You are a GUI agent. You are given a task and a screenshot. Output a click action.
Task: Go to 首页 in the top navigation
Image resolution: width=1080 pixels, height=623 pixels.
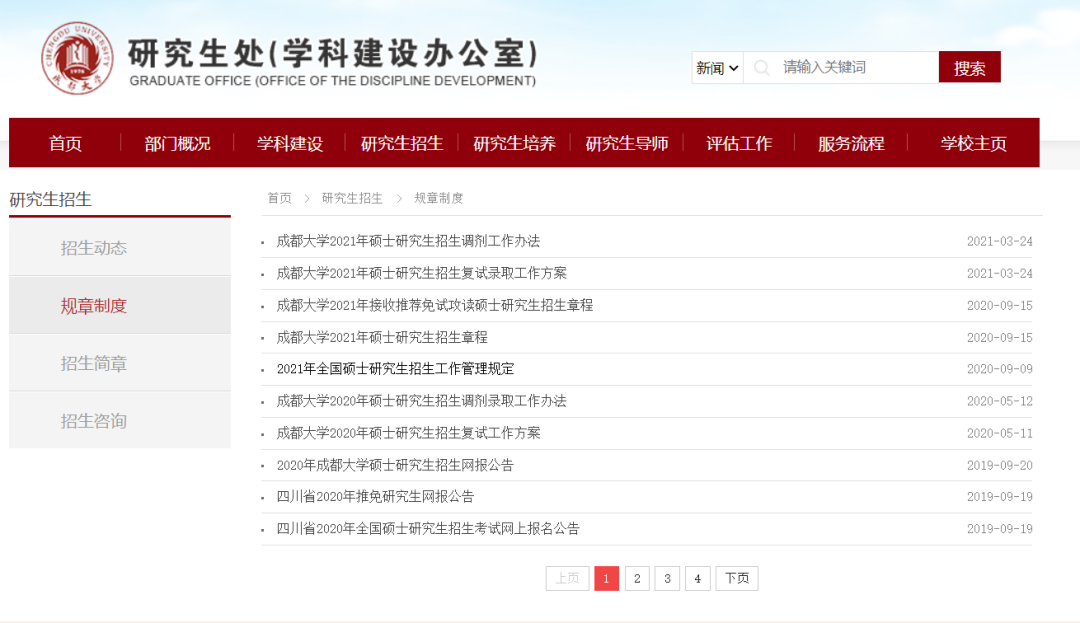(x=64, y=143)
